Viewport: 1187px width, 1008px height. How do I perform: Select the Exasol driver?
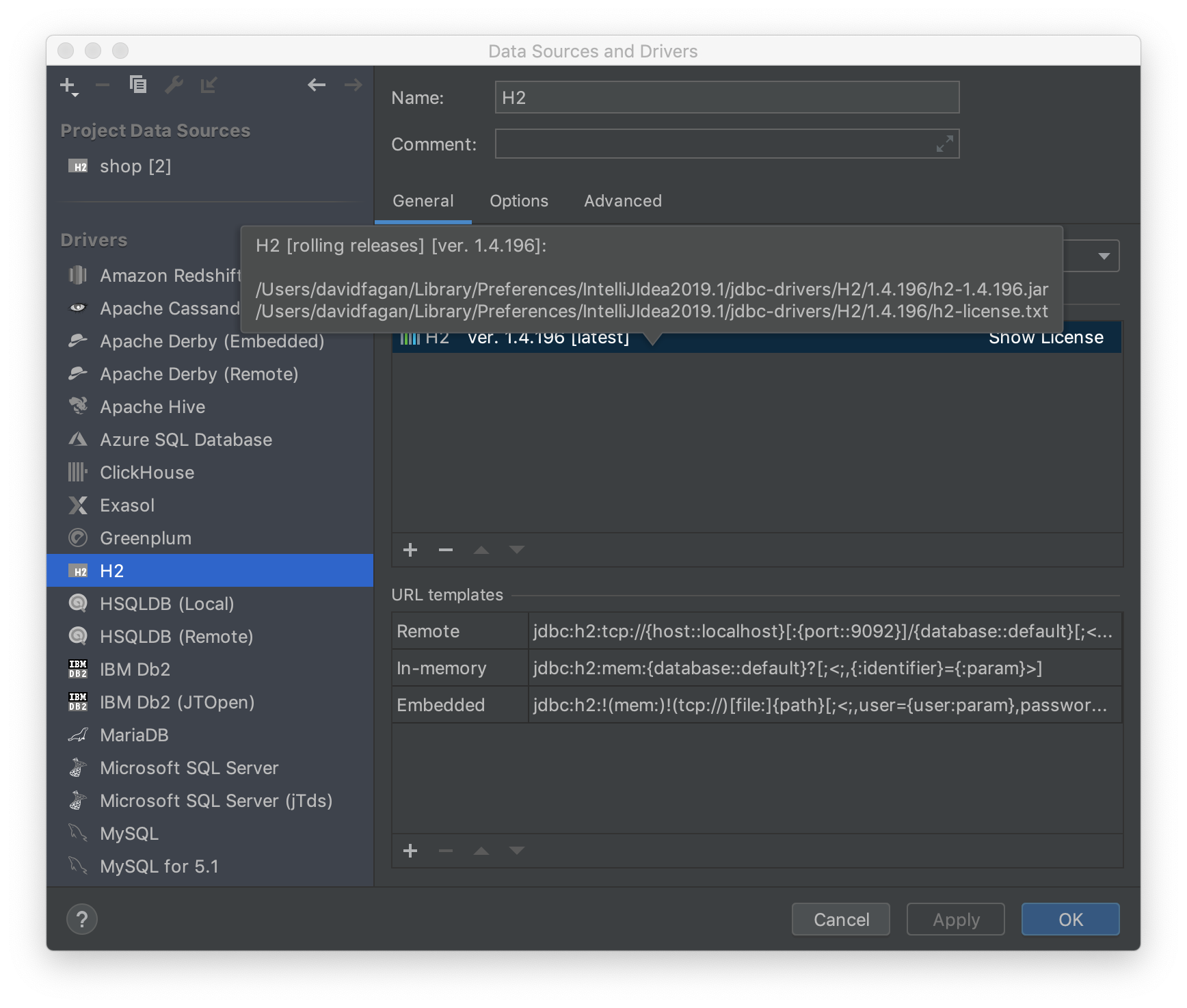210,505
